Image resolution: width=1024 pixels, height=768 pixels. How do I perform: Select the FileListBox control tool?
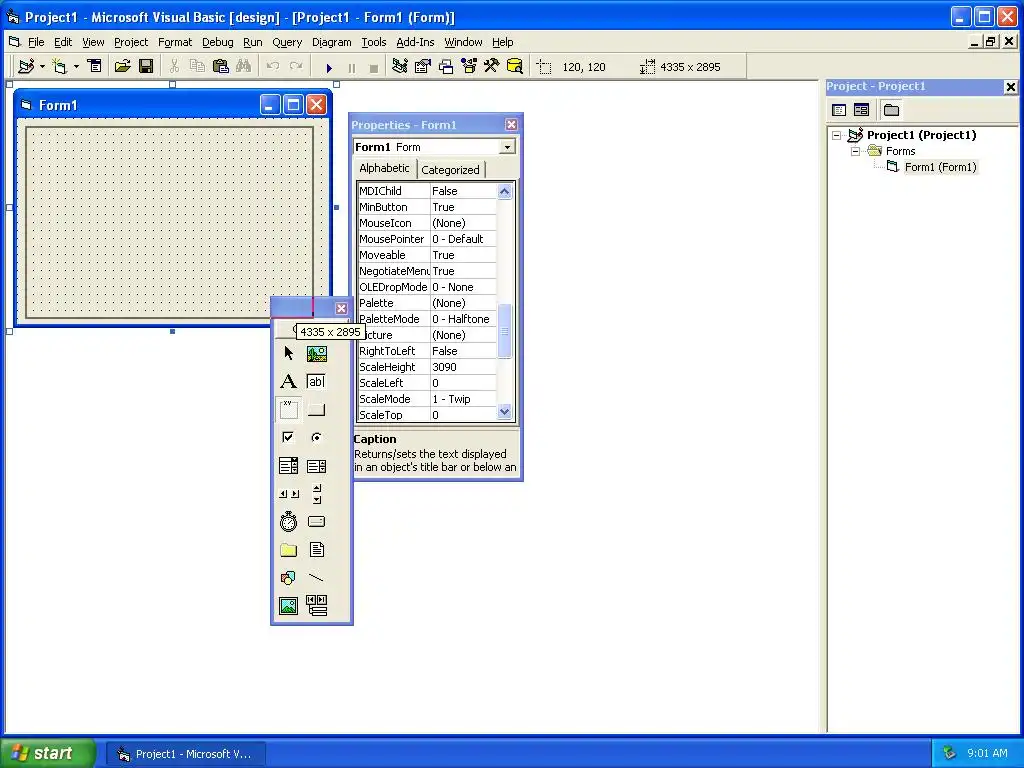pos(317,550)
